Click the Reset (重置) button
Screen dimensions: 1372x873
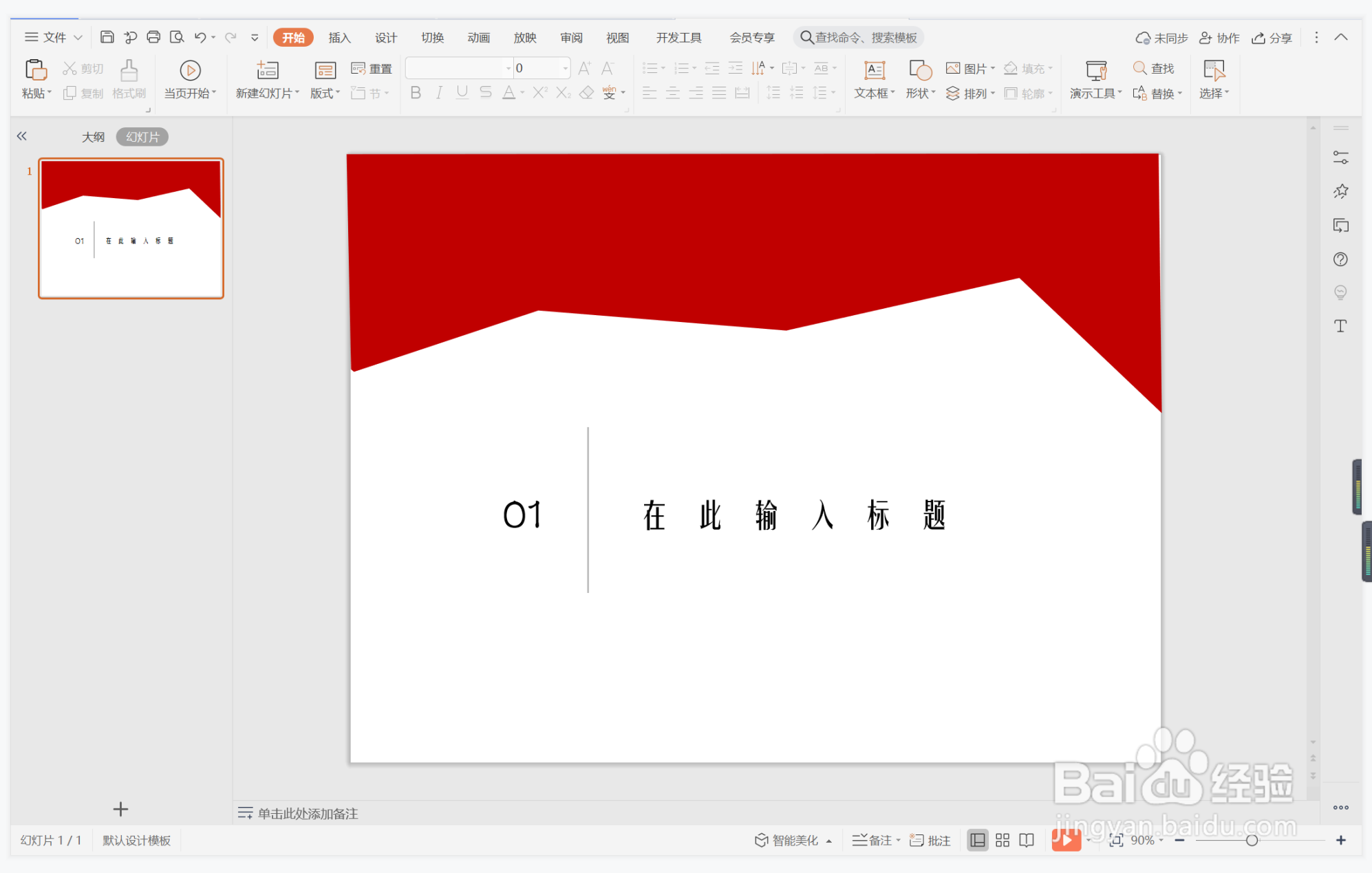[x=372, y=68]
